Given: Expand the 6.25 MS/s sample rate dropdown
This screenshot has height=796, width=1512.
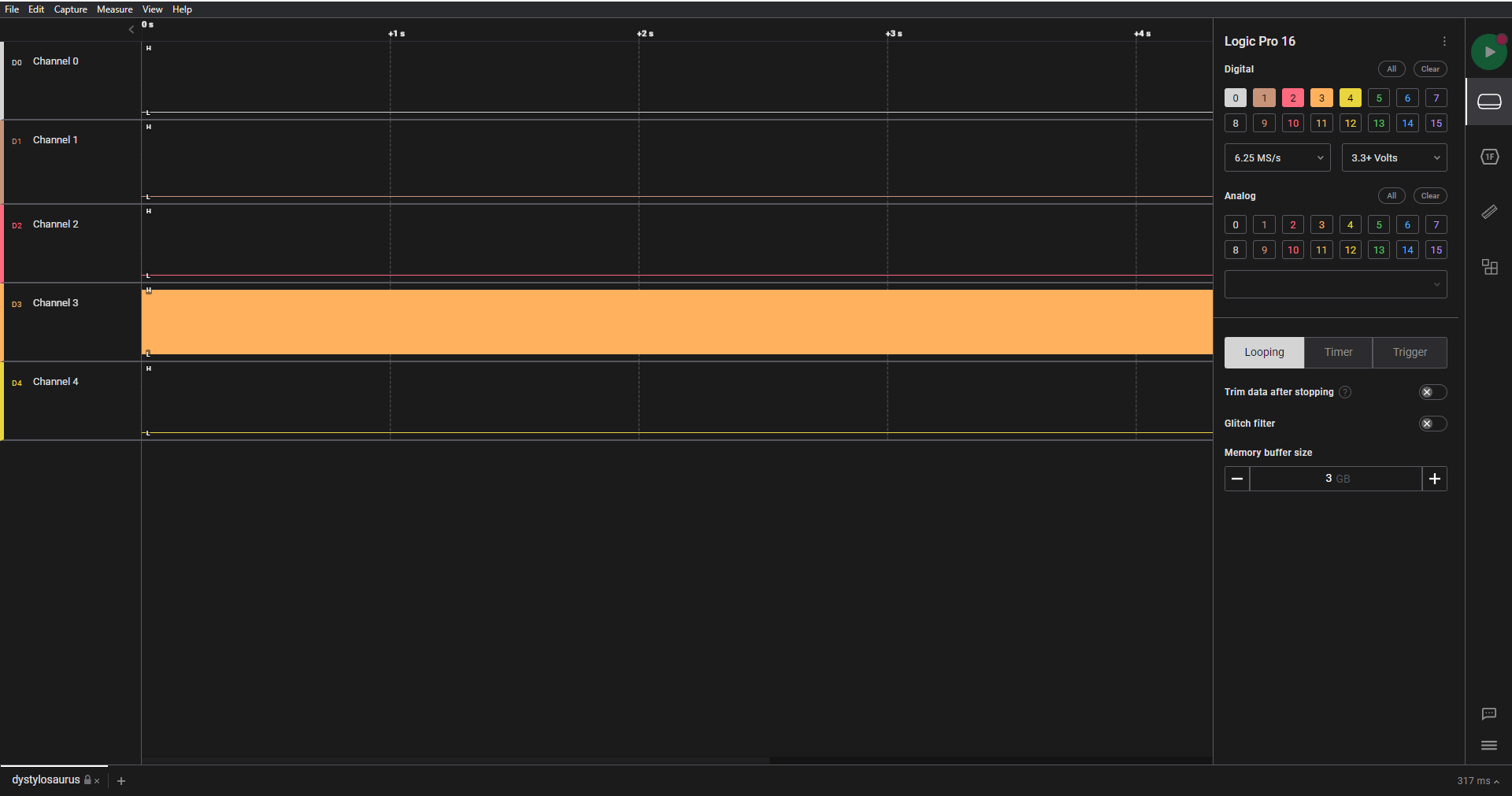Looking at the screenshot, I should tap(1277, 157).
